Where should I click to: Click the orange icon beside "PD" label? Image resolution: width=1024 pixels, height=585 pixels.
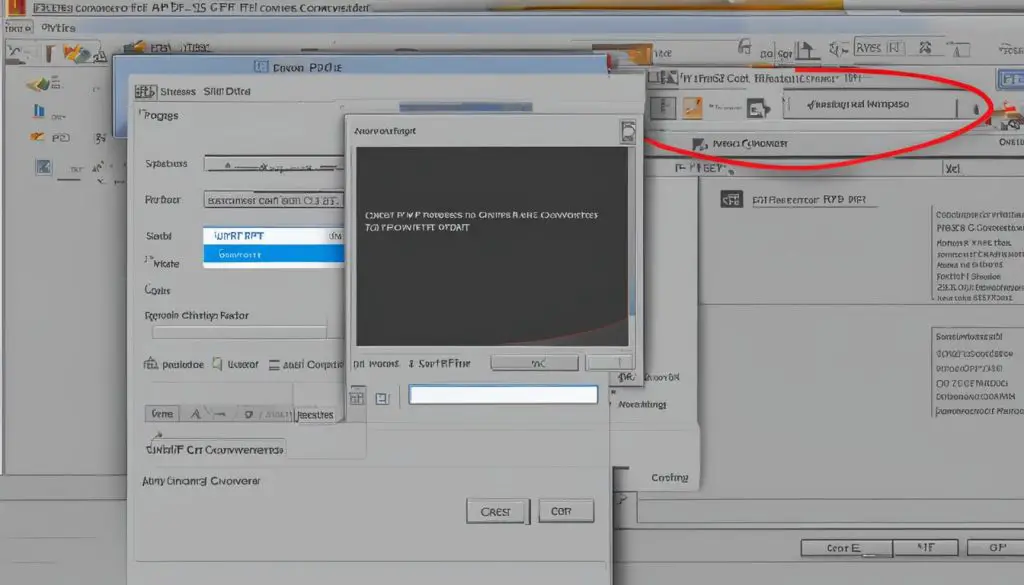click(38, 137)
